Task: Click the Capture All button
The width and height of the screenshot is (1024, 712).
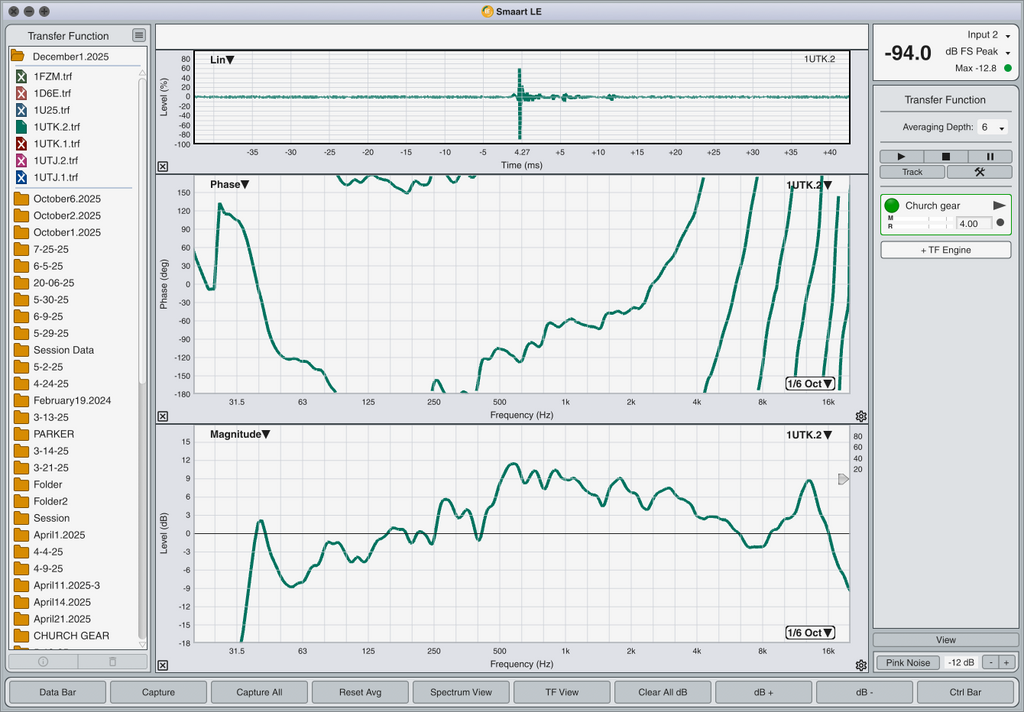Action: point(259,692)
